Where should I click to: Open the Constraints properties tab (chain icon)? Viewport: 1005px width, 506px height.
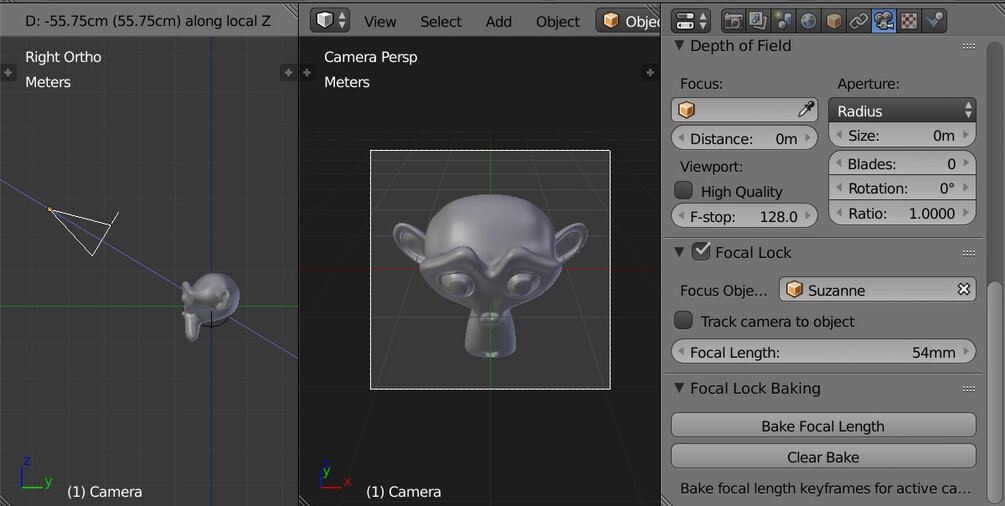tap(858, 21)
